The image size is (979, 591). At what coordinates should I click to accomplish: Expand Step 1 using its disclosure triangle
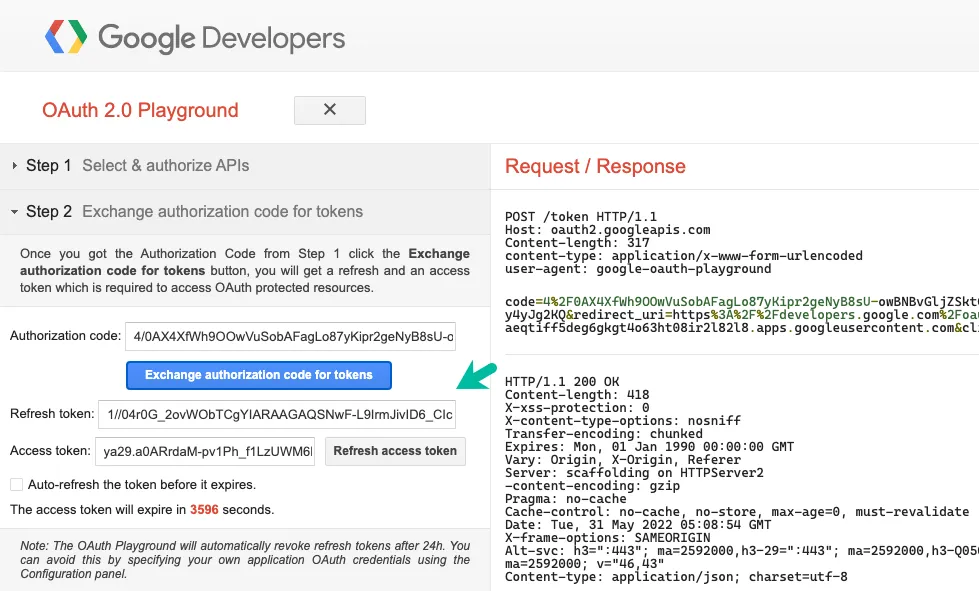pos(15,166)
